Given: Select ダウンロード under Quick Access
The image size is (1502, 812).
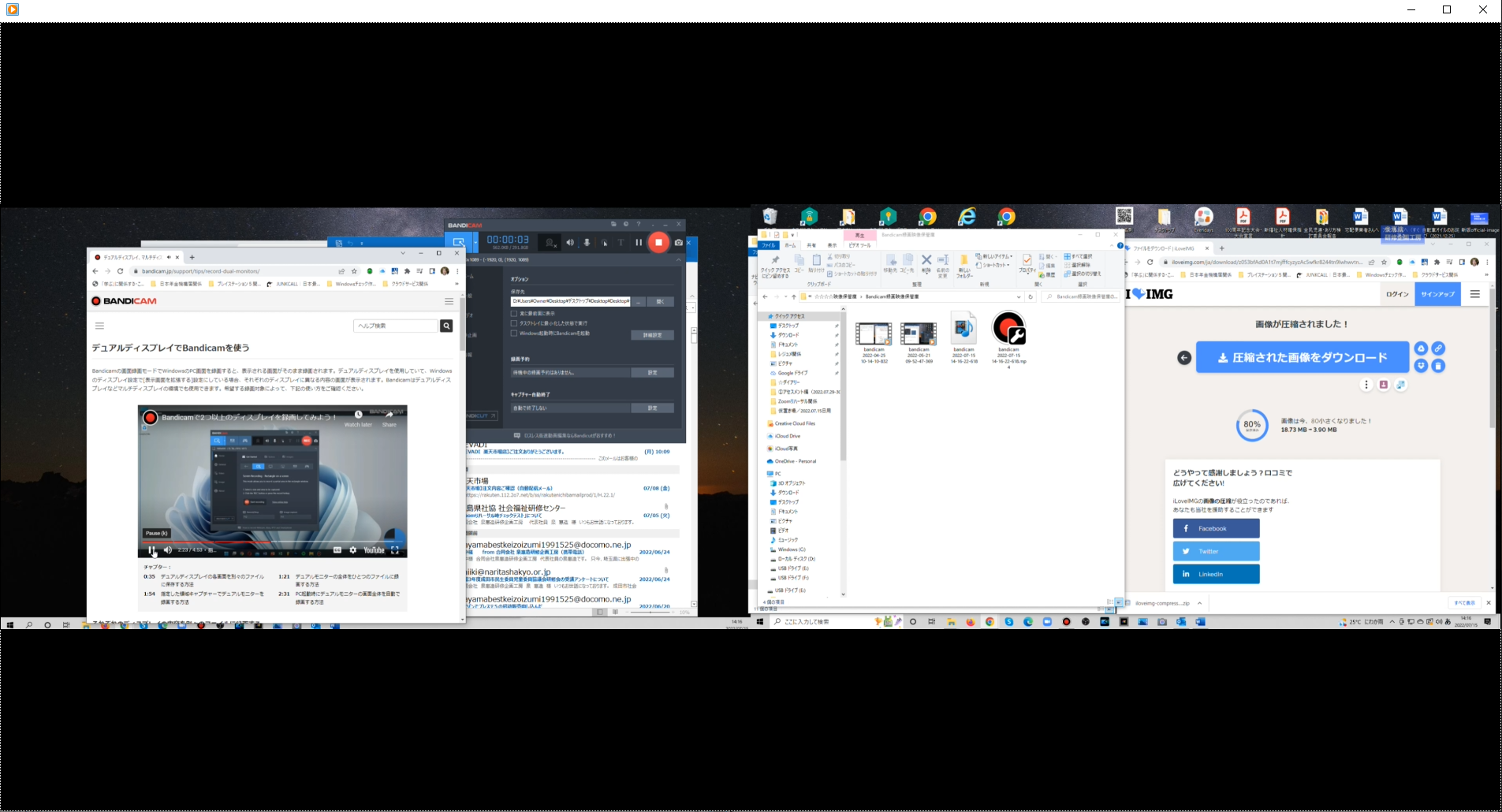Looking at the screenshot, I should (788, 335).
